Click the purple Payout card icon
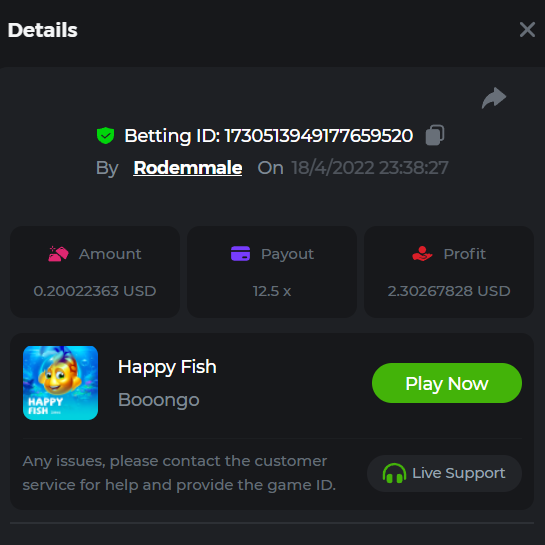545x545 pixels. click(241, 253)
